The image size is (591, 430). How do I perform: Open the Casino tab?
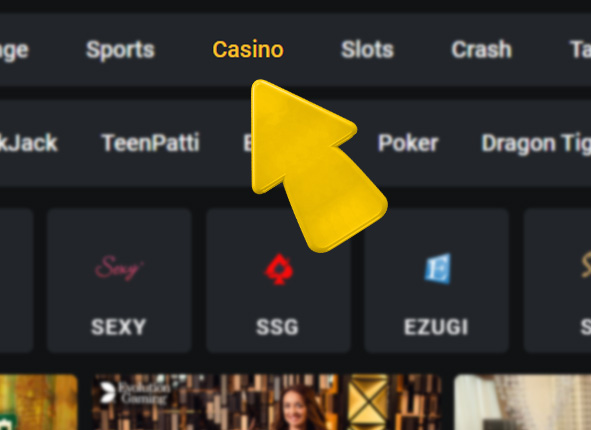click(248, 49)
